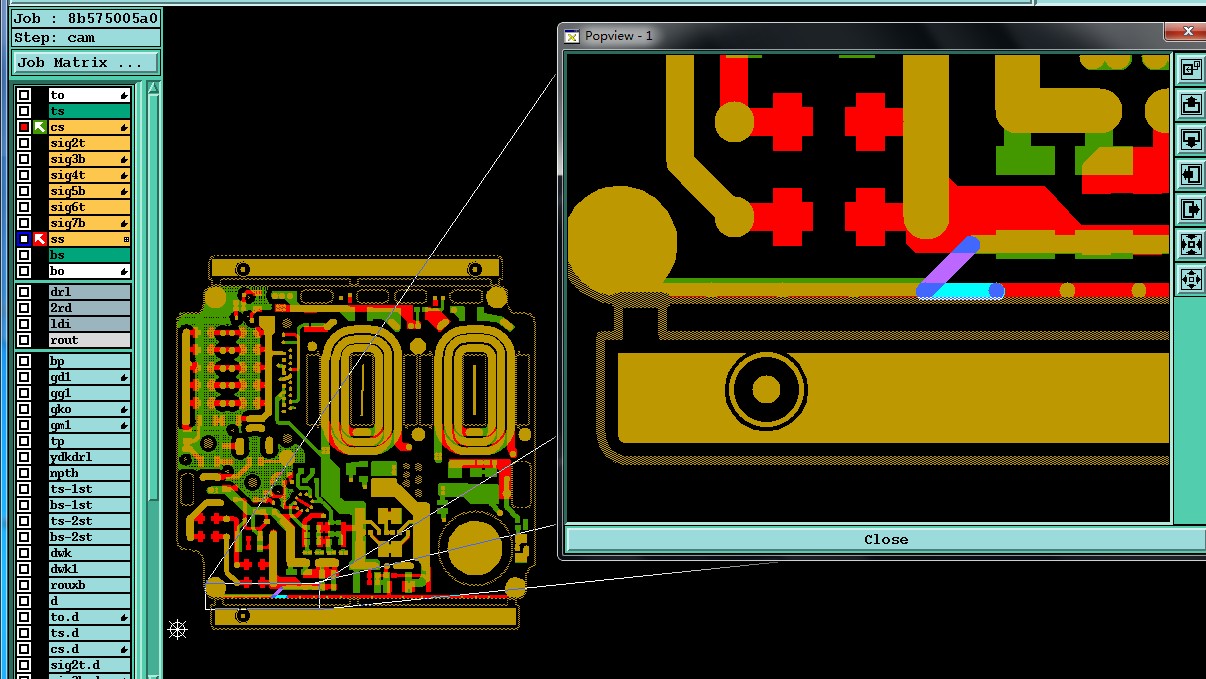The image size is (1206, 679).
Task: Select the ts.d layer row
Action: point(89,633)
